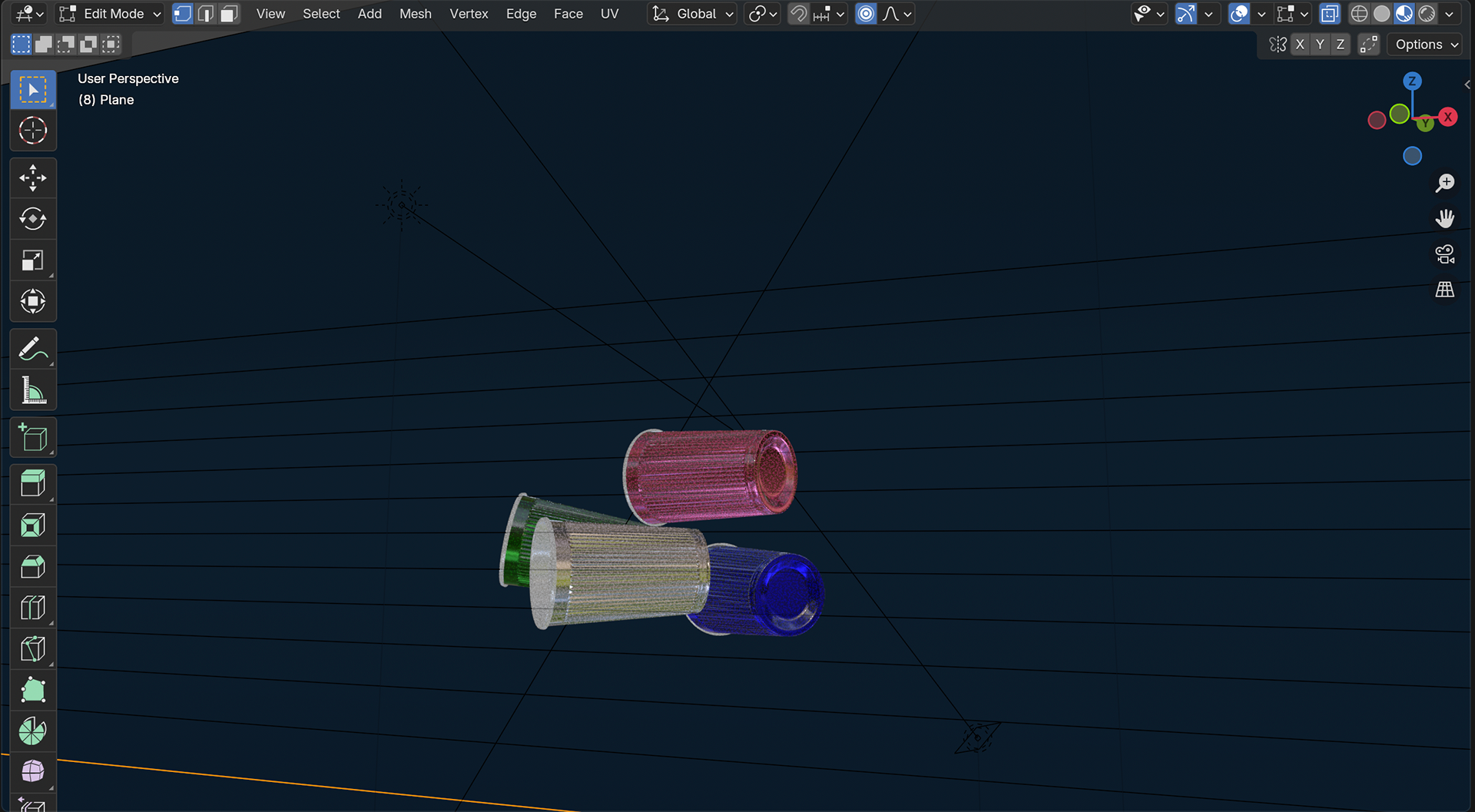Image resolution: width=1475 pixels, height=812 pixels.
Task: Select the Bevel tool
Action: [33, 567]
